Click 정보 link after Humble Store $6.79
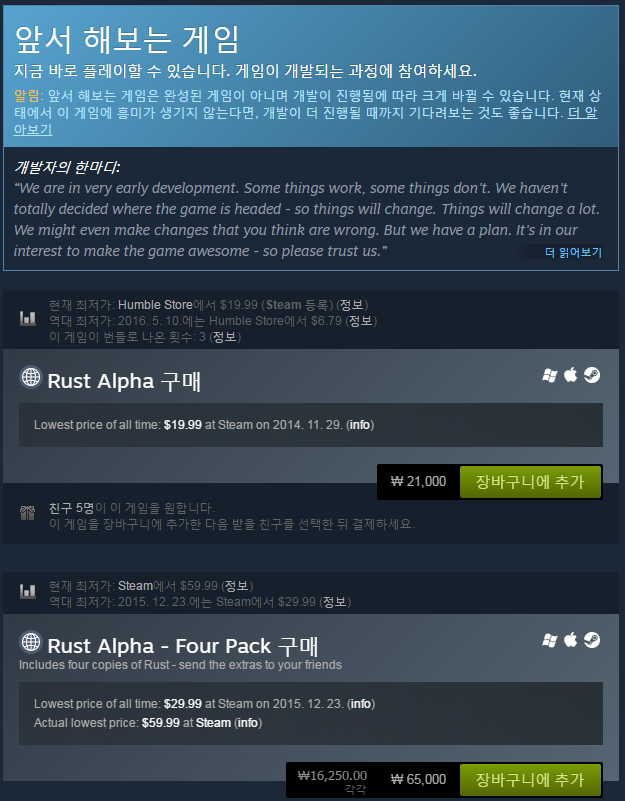The image size is (625, 801). point(360,321)
